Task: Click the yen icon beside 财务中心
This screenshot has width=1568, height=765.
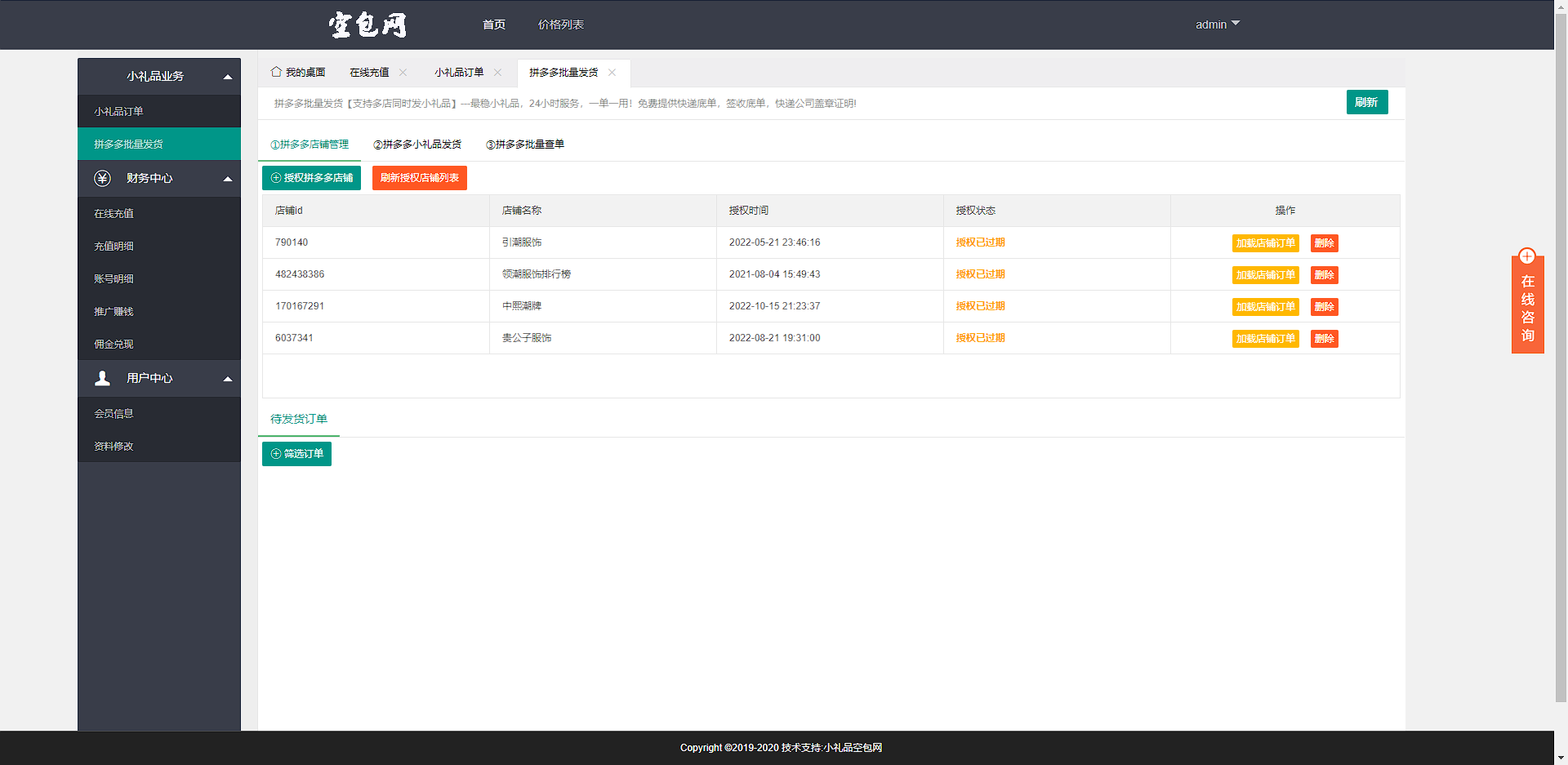Action: pos(102,178)
